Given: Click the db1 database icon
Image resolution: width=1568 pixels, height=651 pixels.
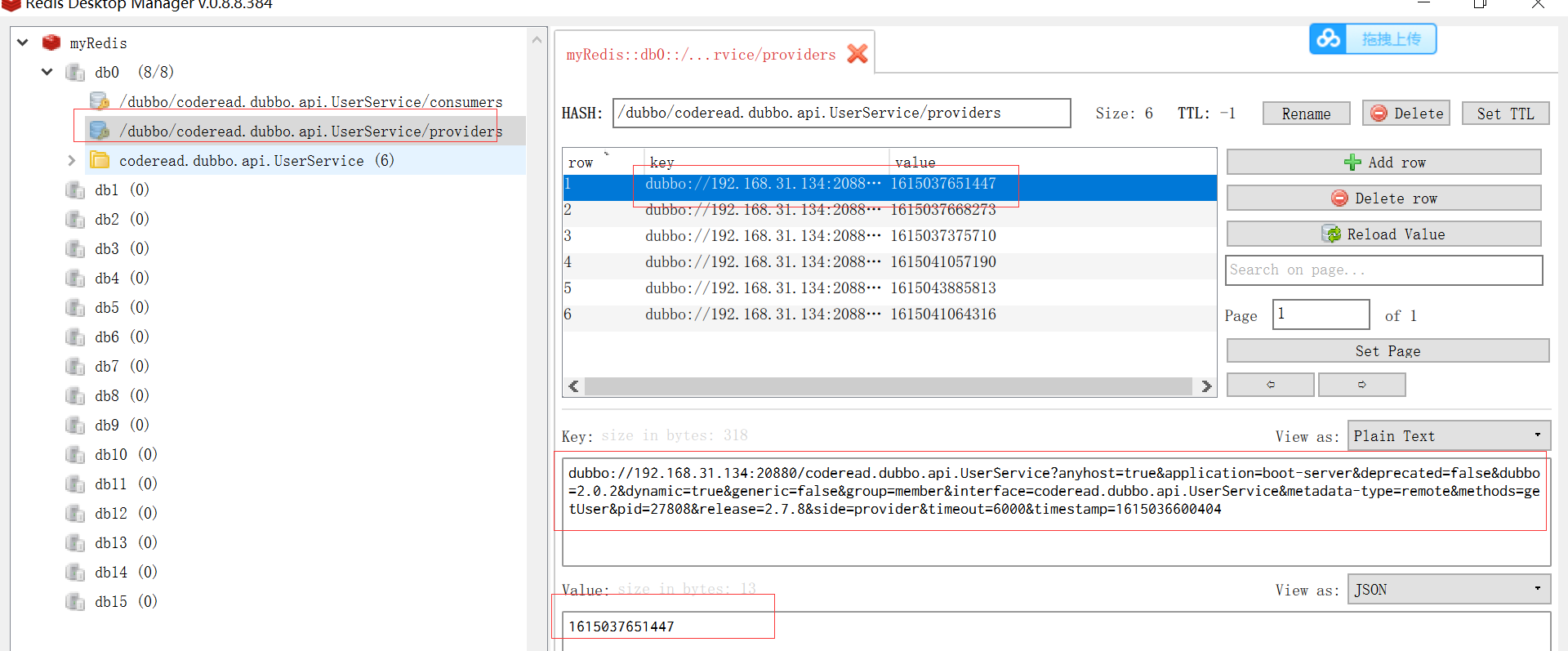Looking at the screenshot, I should pyautogui.click(x=75, y=190).
